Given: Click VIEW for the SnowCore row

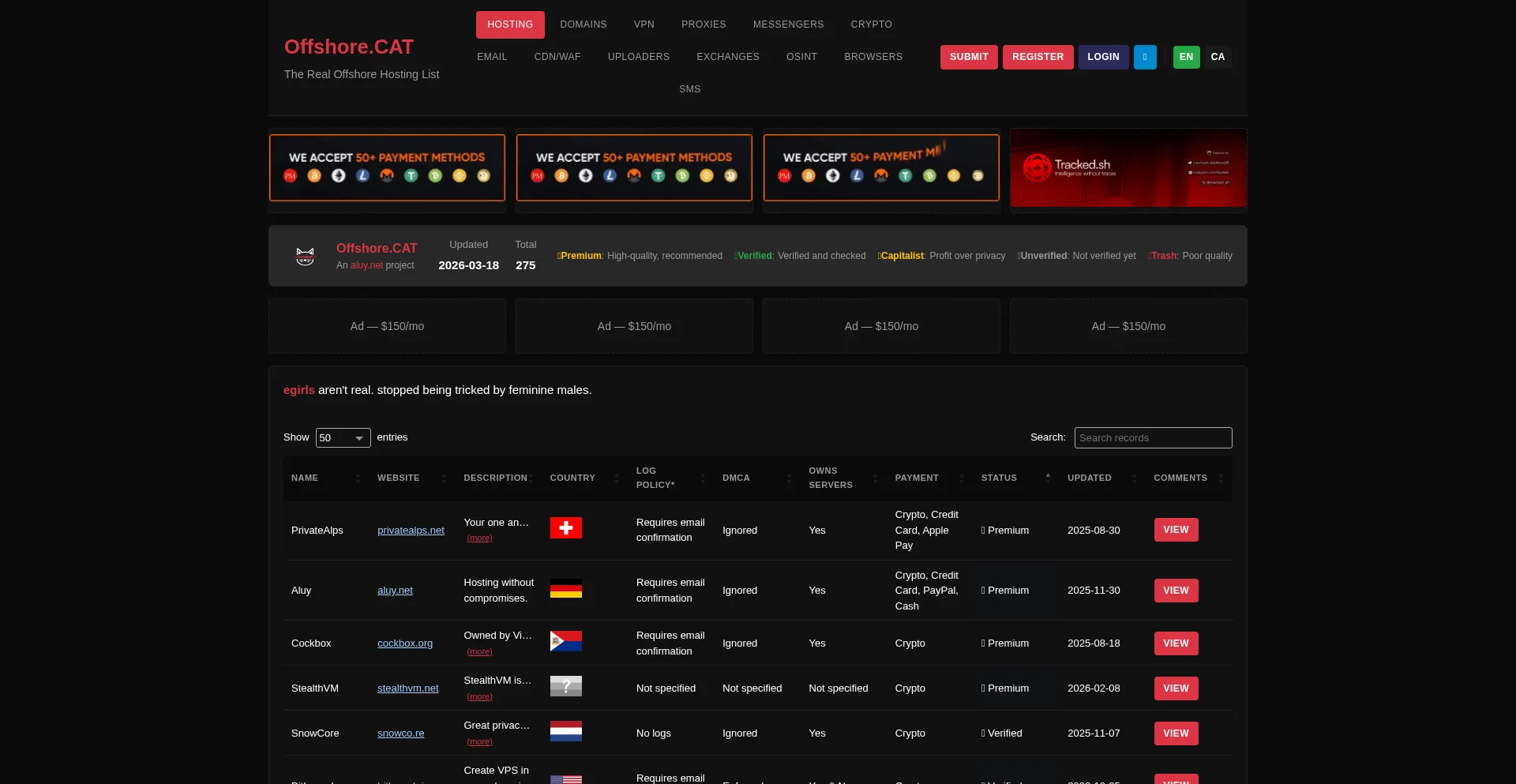Looking at the screenshot, I should [1176, 733].
